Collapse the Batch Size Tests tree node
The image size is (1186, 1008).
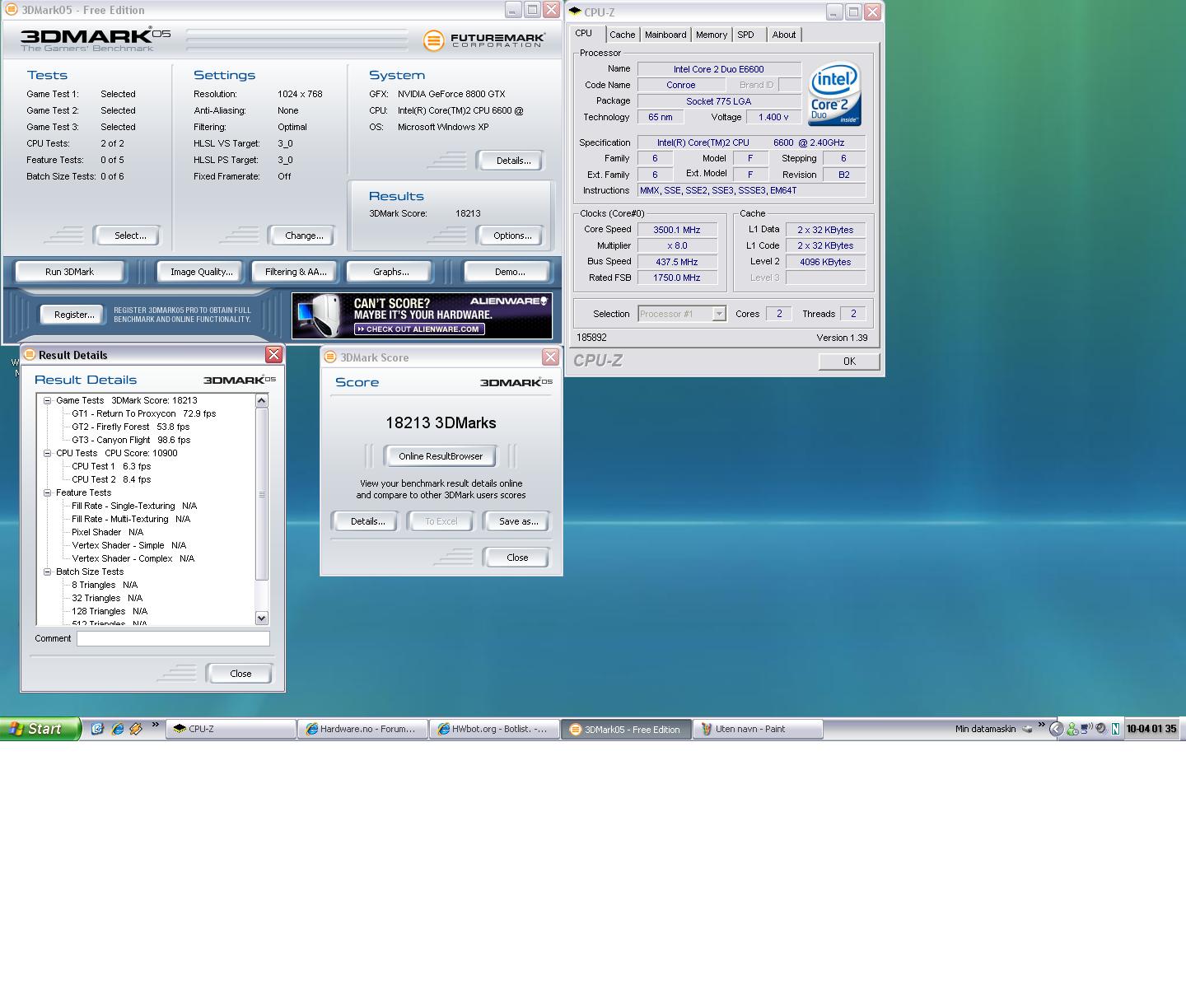(x=47, y=572)
